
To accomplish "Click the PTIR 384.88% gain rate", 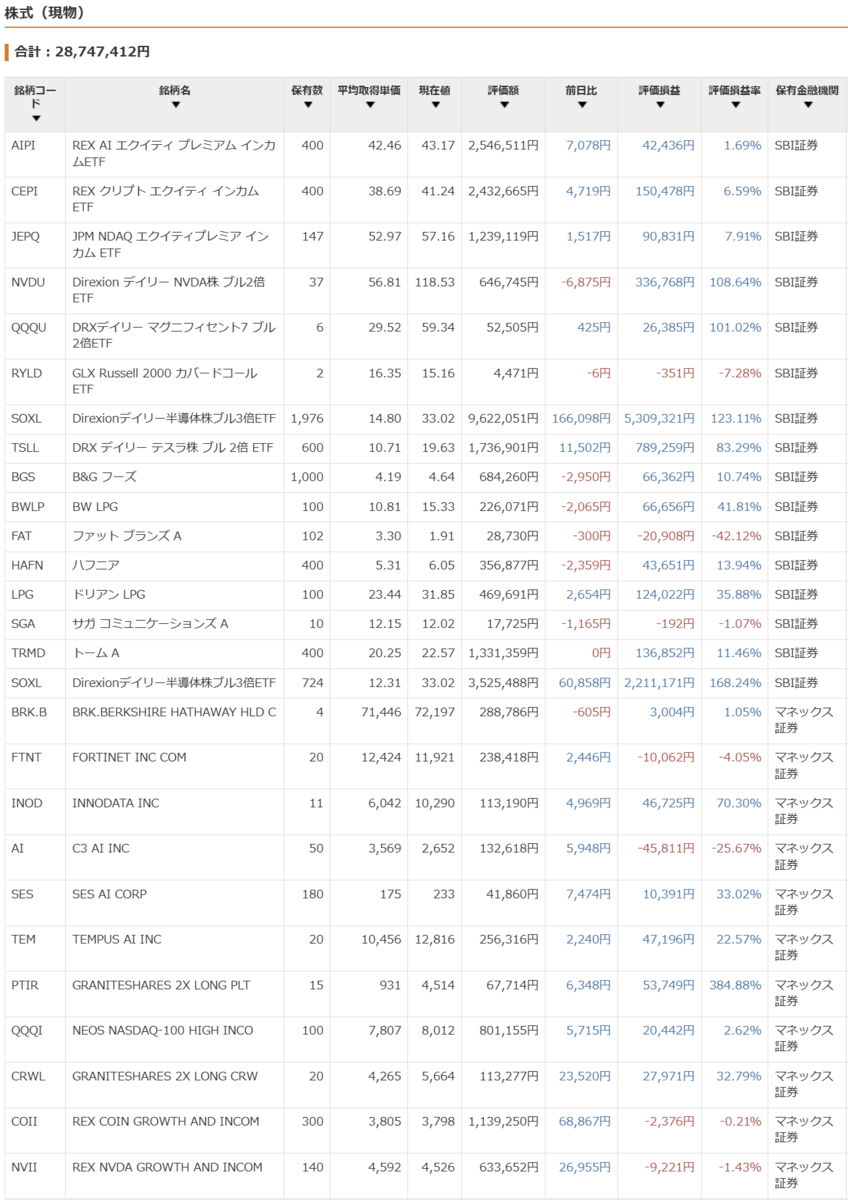I will (x=736, y=986).
